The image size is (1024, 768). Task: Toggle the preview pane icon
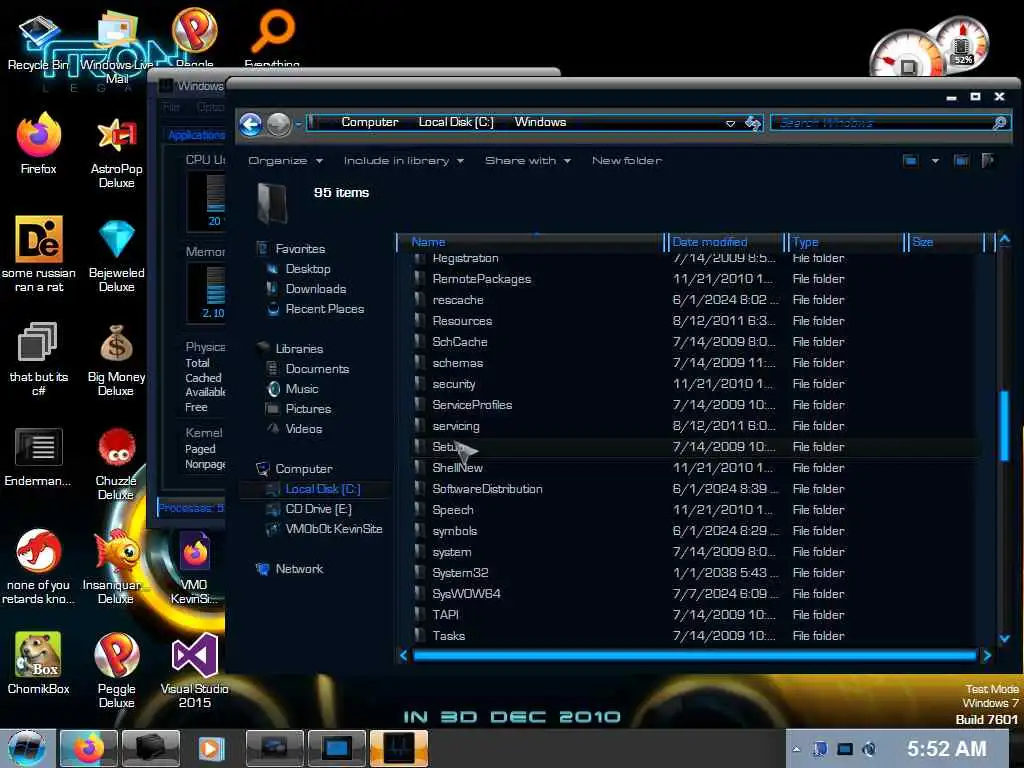(961, 161)
